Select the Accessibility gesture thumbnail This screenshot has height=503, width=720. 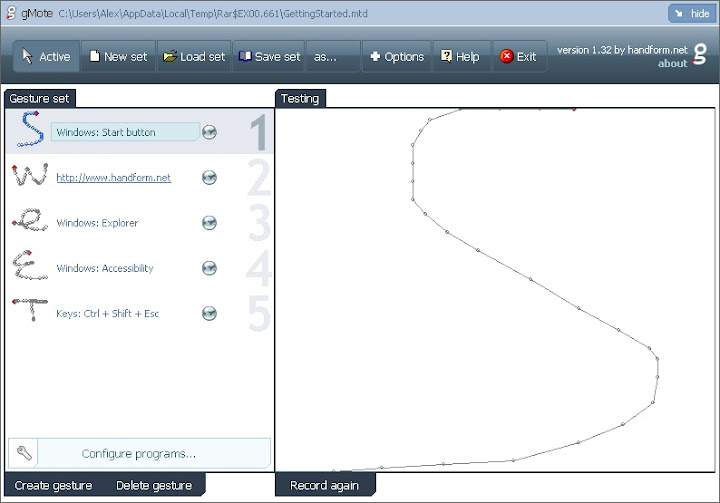click(30, 265)
